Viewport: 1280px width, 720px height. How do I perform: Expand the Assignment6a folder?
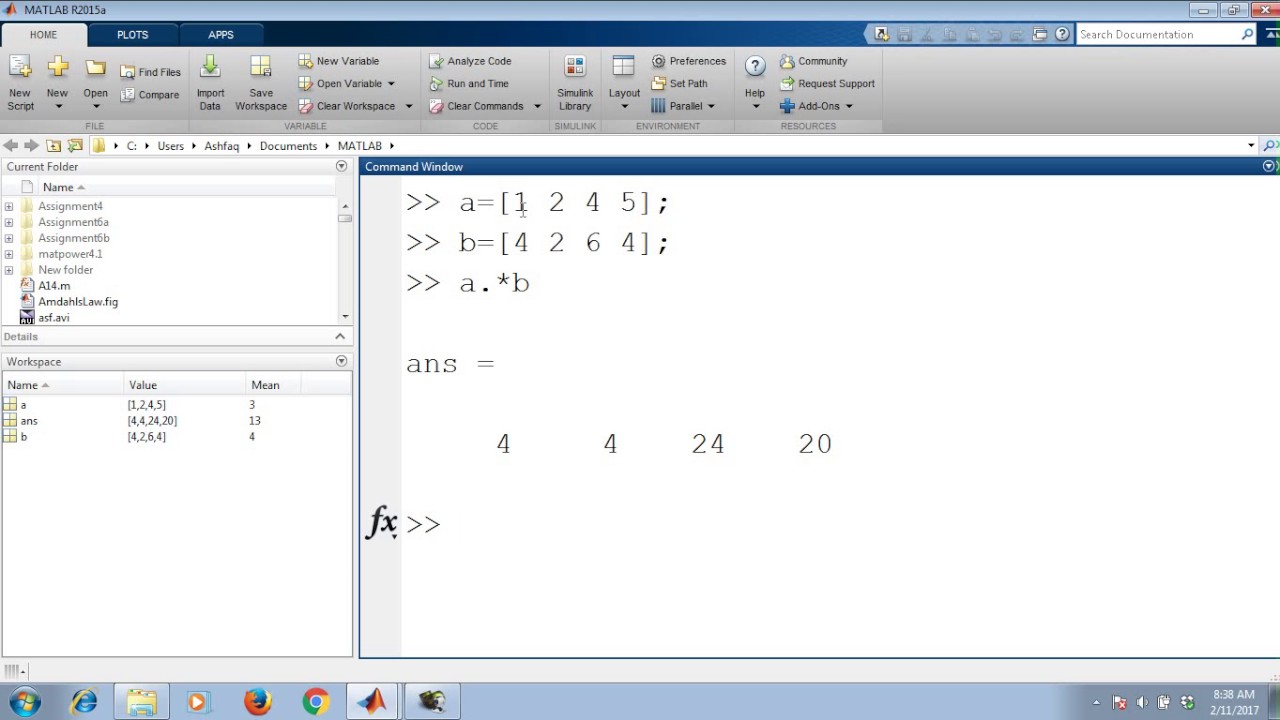[x=9, y=222]
